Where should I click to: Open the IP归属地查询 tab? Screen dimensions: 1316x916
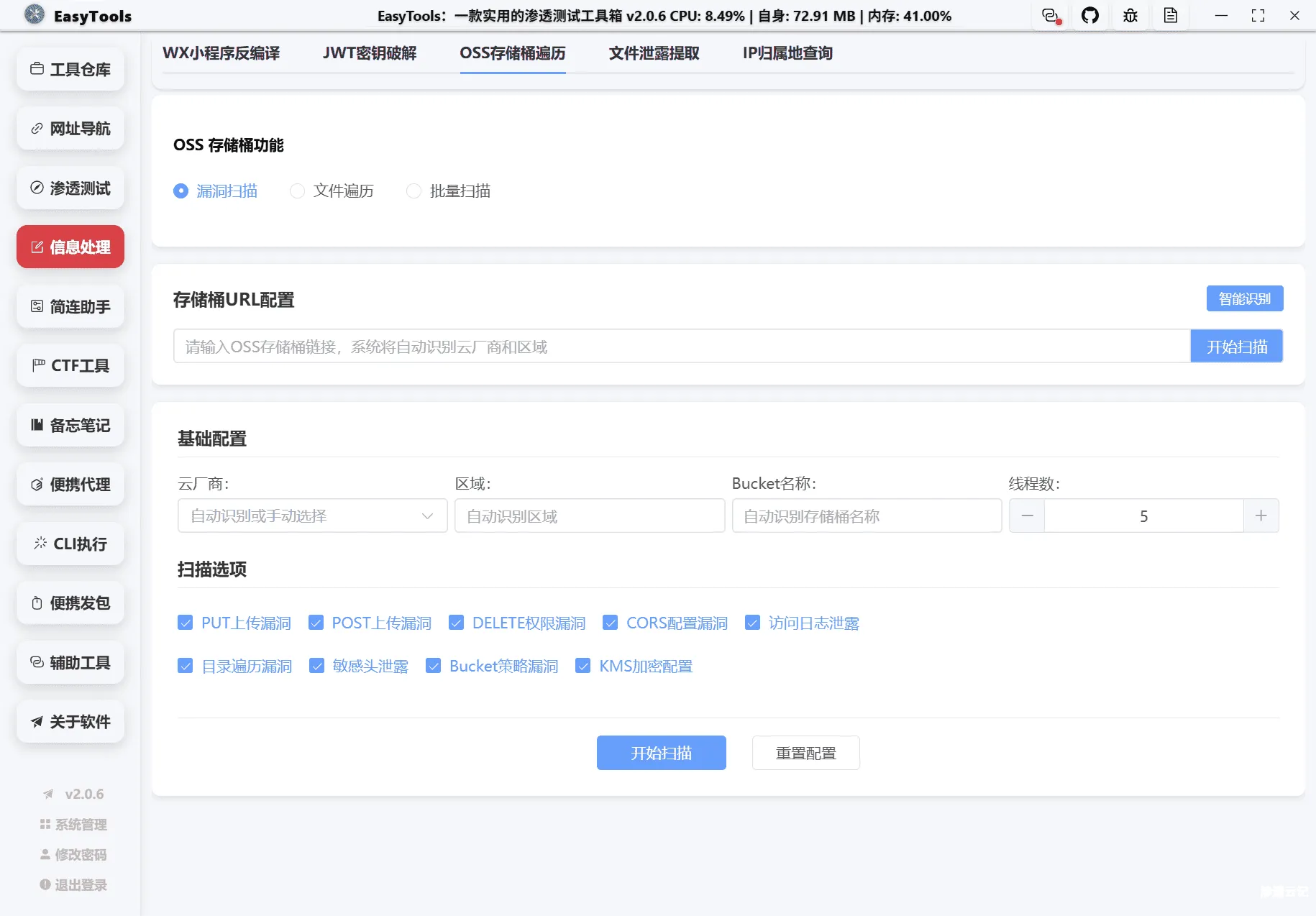point(787,52)
